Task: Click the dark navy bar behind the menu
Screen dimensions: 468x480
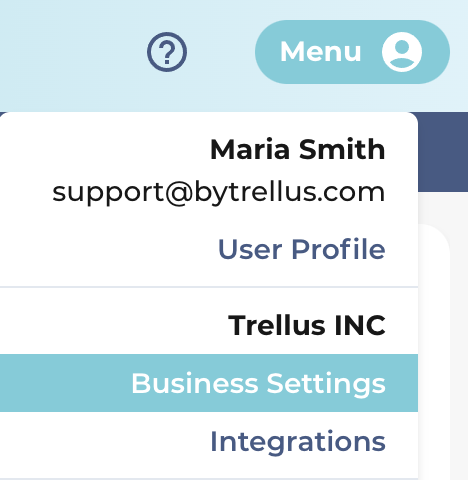Action: (443, 152)
